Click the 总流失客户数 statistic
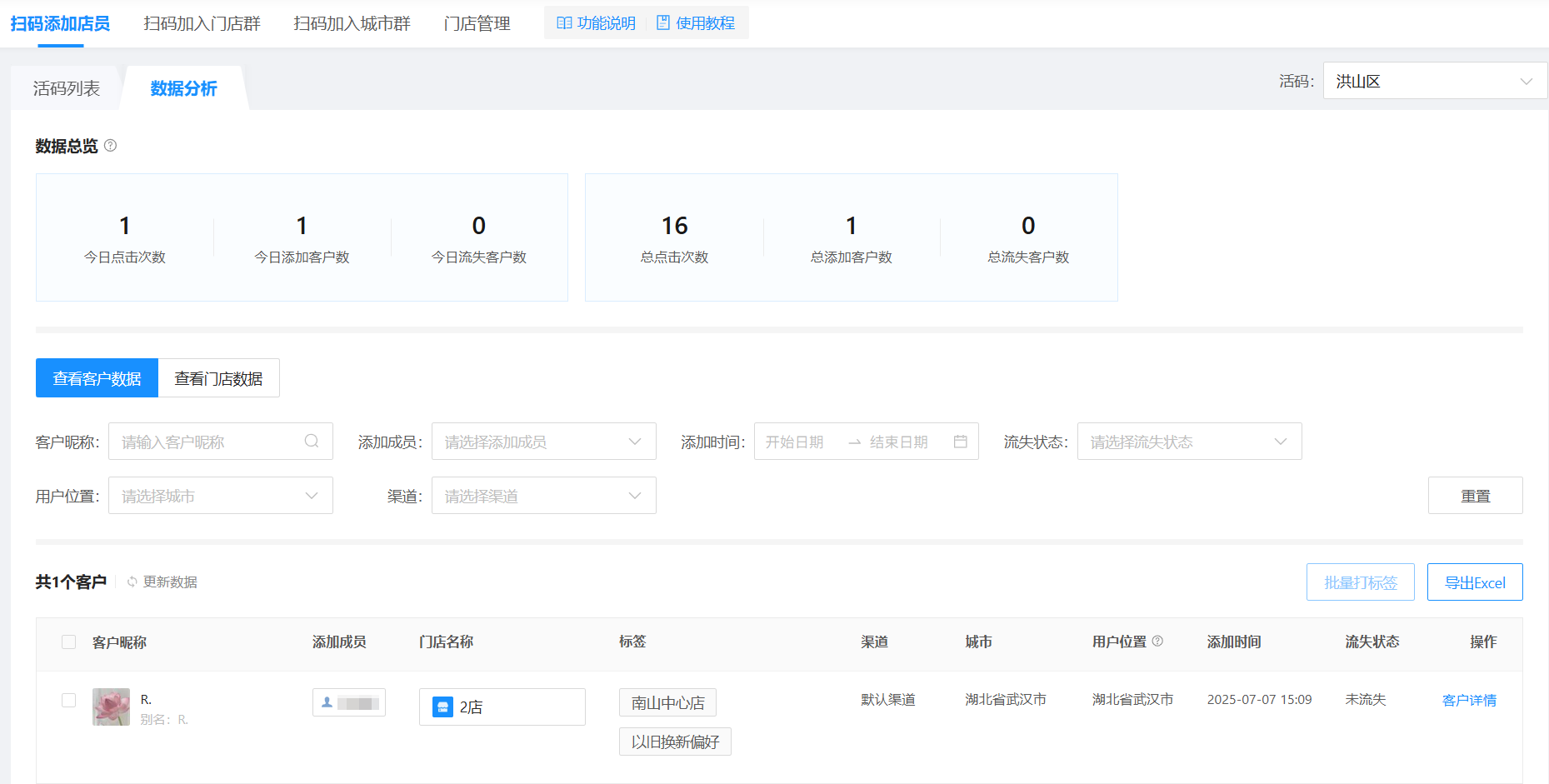The width and height of the screenshot is (1549, 784). [x=1028, y=240]
